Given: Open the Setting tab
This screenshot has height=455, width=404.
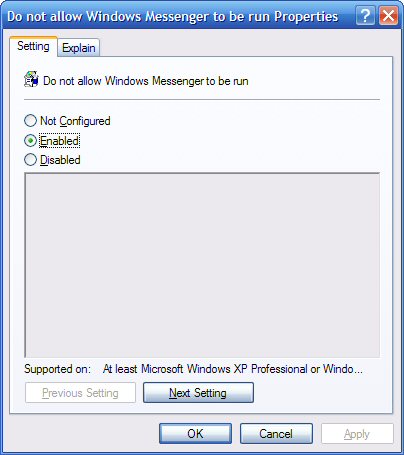Looking at the screenshot, I should pos(33,46).
